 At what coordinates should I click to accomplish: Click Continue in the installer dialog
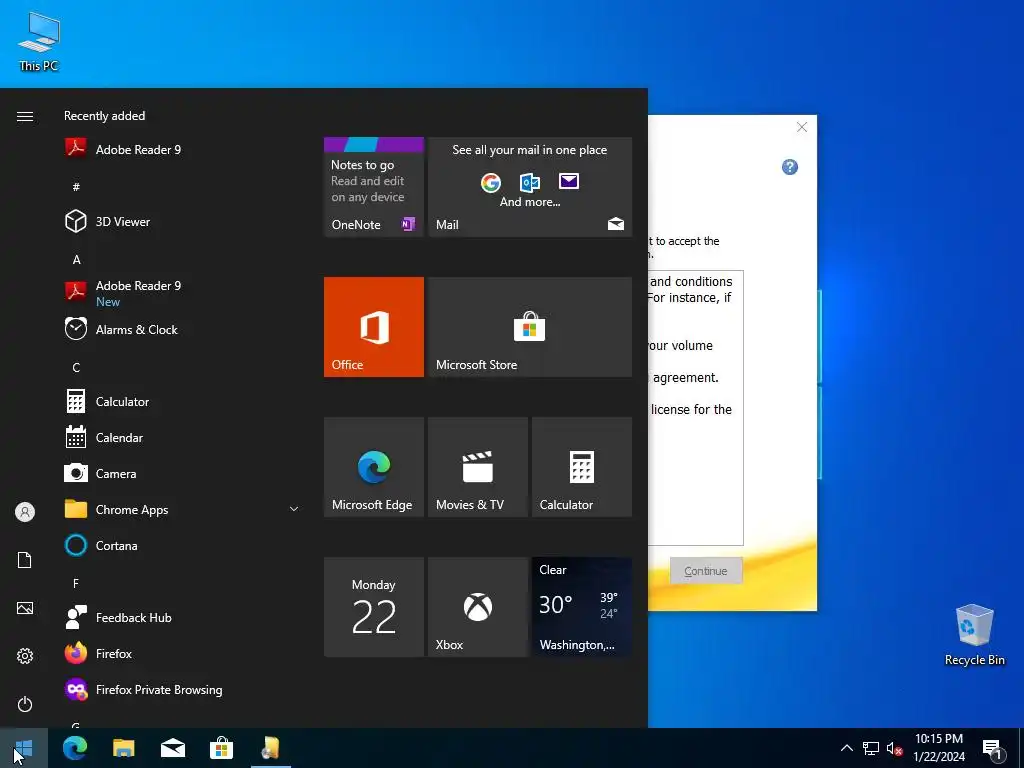pyautogui.click(x=706, y=571)
